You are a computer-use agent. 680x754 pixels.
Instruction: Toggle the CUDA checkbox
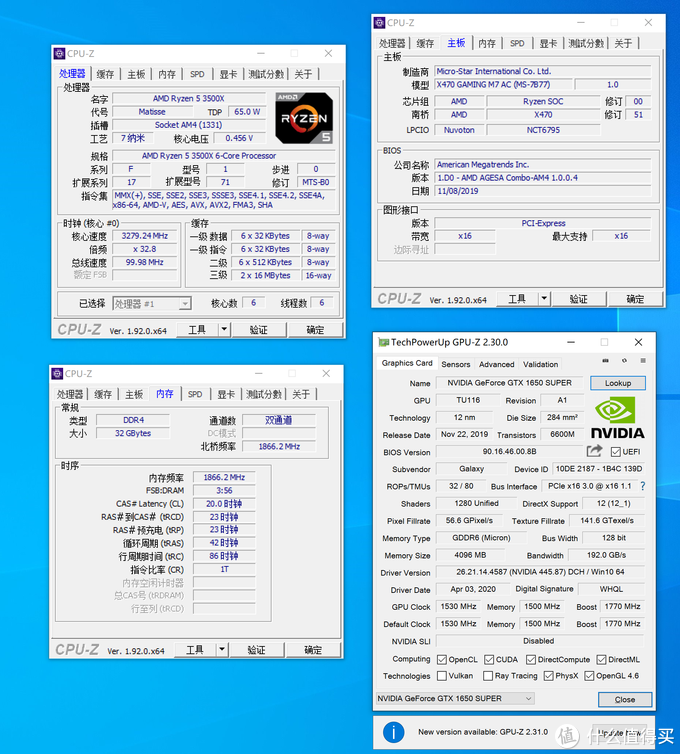coord(489,659)
